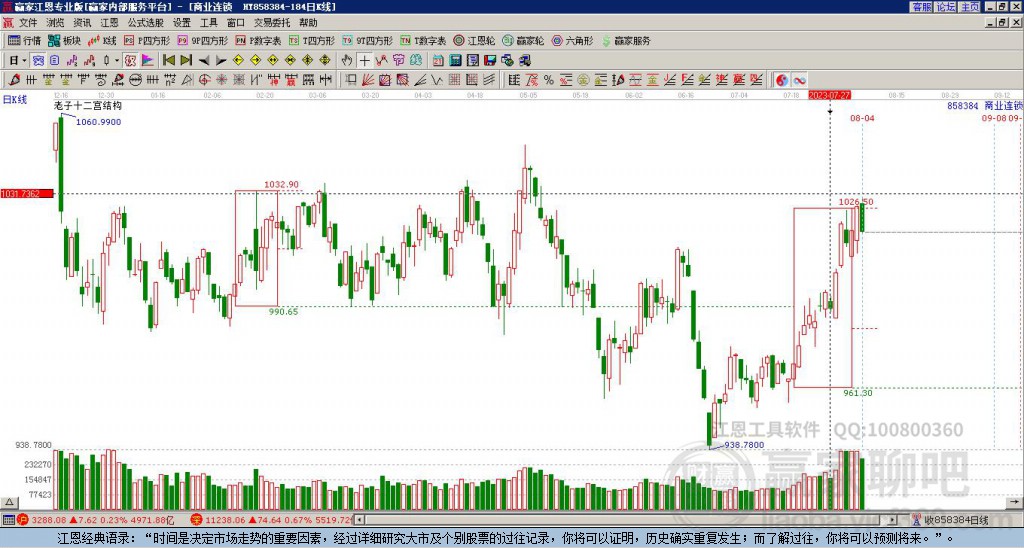Click the calendar date icon
1024x548 pixels.
[x=438, y=60]
